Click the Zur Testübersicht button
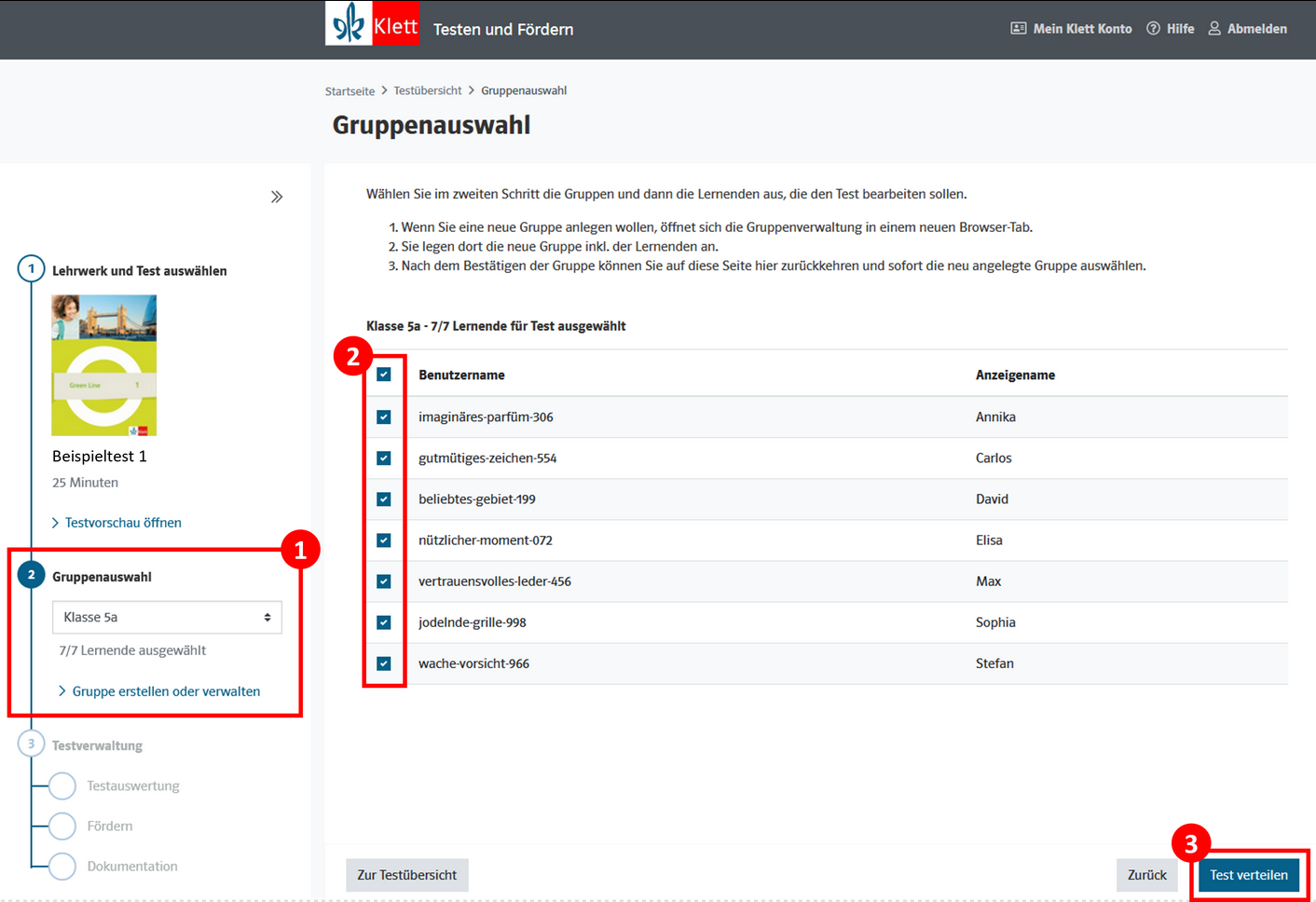This screenshot has width=1316, height=902. pos(407,875)
